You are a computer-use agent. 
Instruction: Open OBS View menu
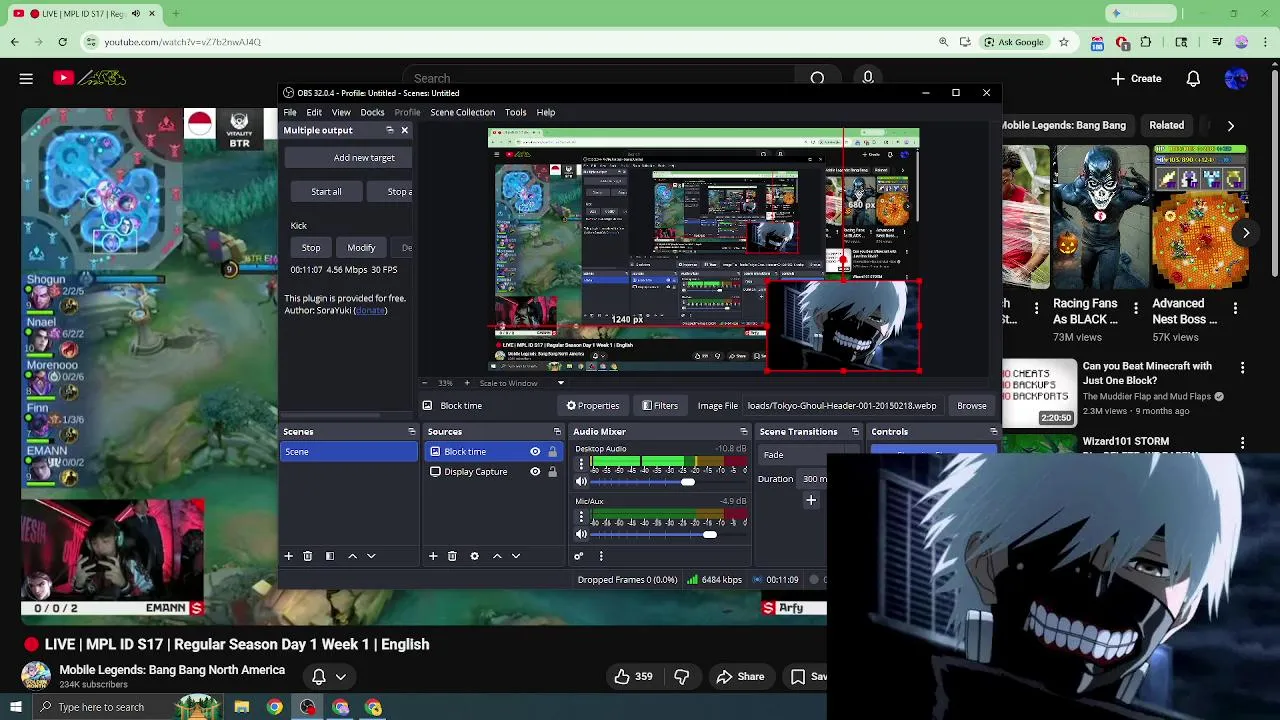coord(341,112)
